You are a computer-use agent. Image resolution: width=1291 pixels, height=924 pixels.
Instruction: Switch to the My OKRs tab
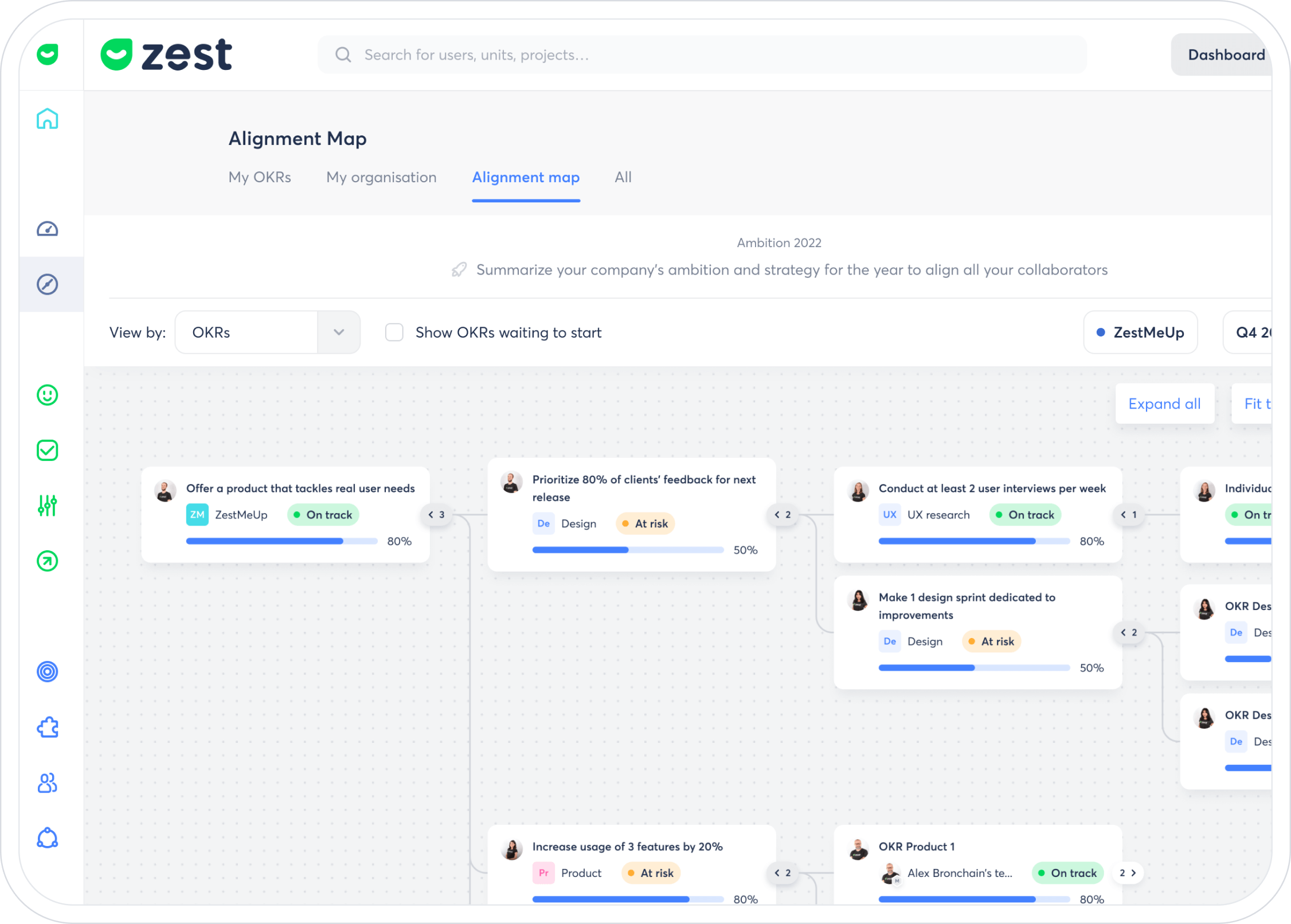(260, 178)
